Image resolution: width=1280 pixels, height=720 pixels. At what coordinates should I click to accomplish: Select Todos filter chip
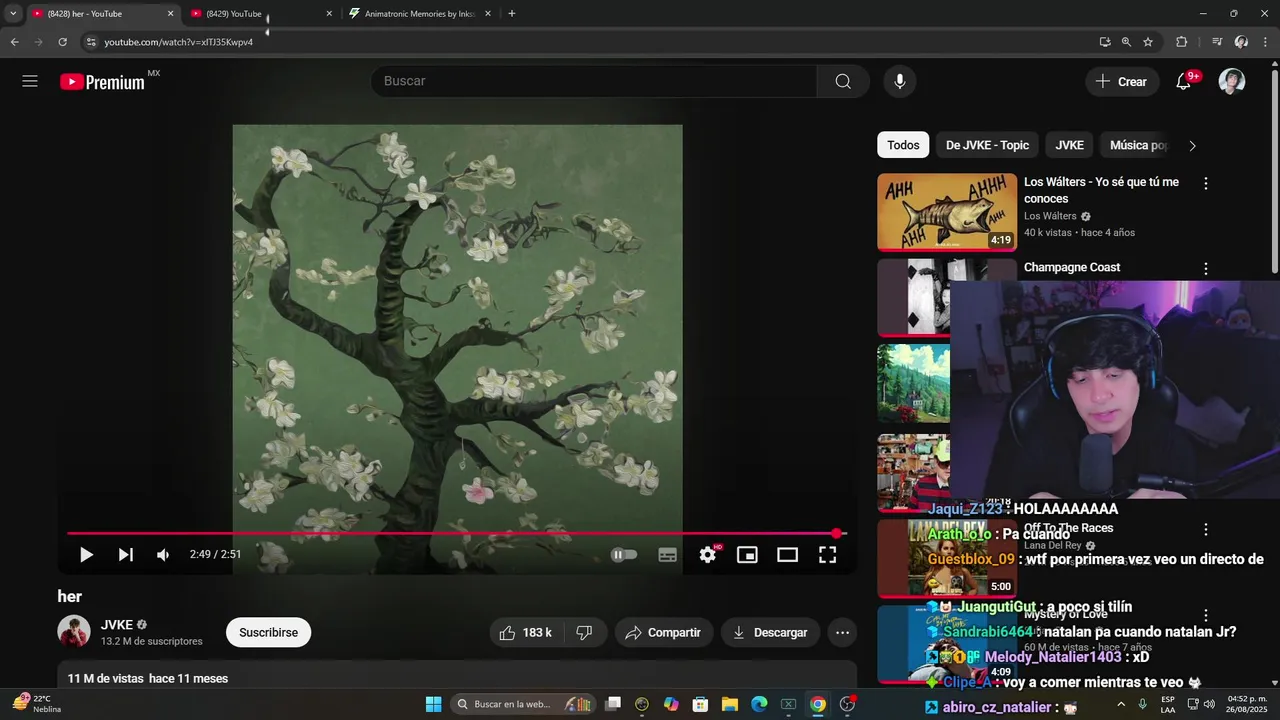click(903, 145)
